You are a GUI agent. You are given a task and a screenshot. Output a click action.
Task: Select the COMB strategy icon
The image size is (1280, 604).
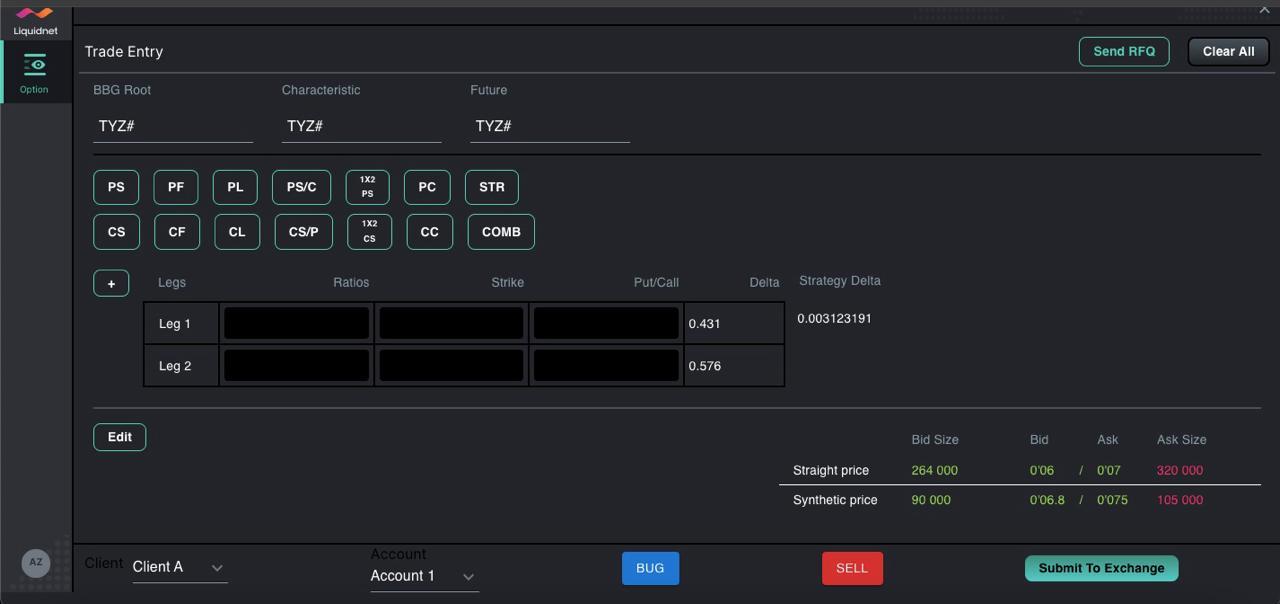point(500,231)
